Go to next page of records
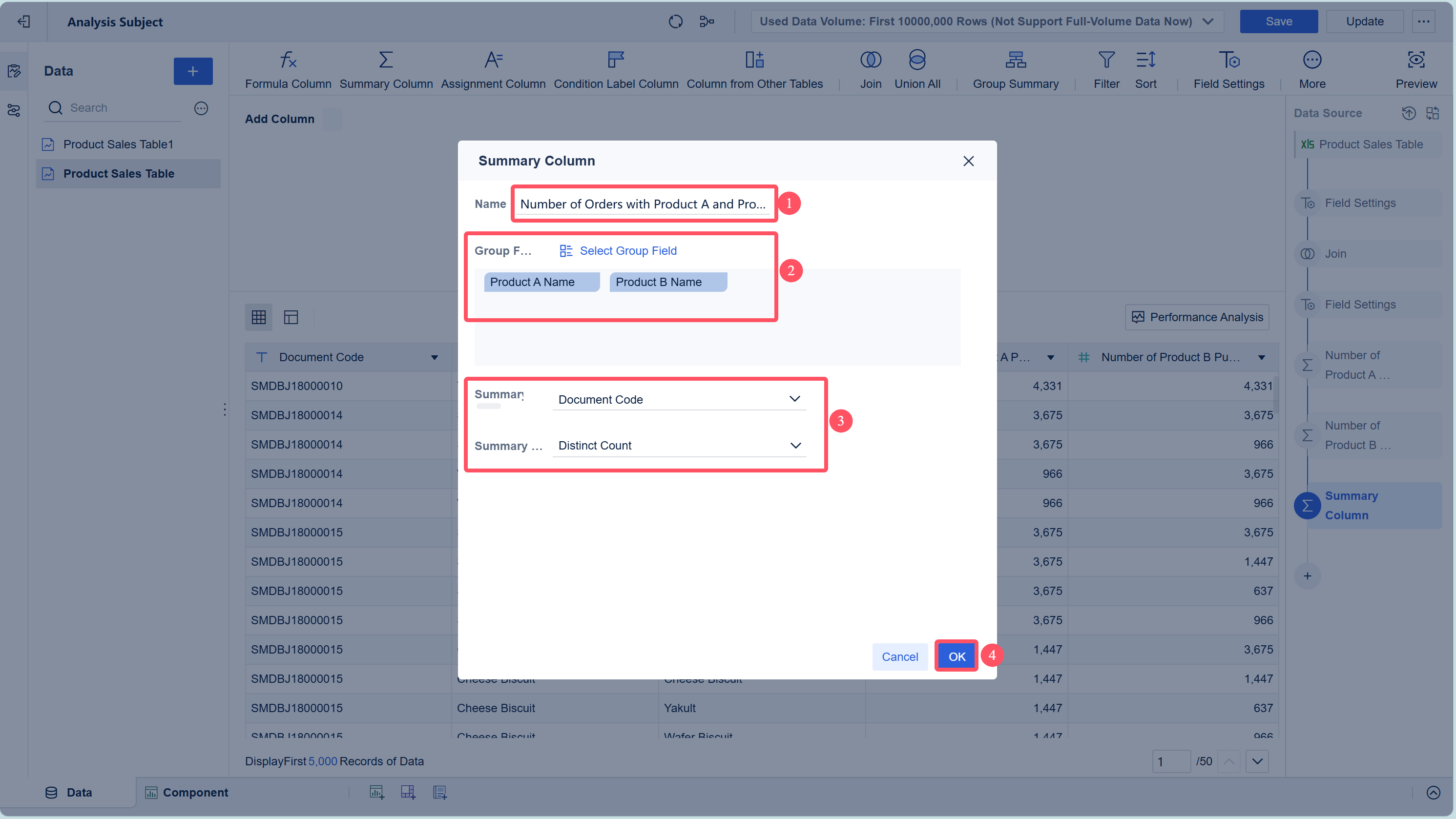Viewport: 1456px width, 819px height. (1257, 761)
